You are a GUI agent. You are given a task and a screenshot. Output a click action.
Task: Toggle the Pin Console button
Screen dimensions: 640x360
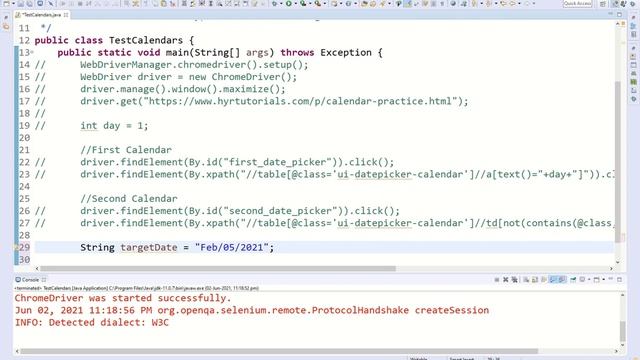tap(573, 280)
